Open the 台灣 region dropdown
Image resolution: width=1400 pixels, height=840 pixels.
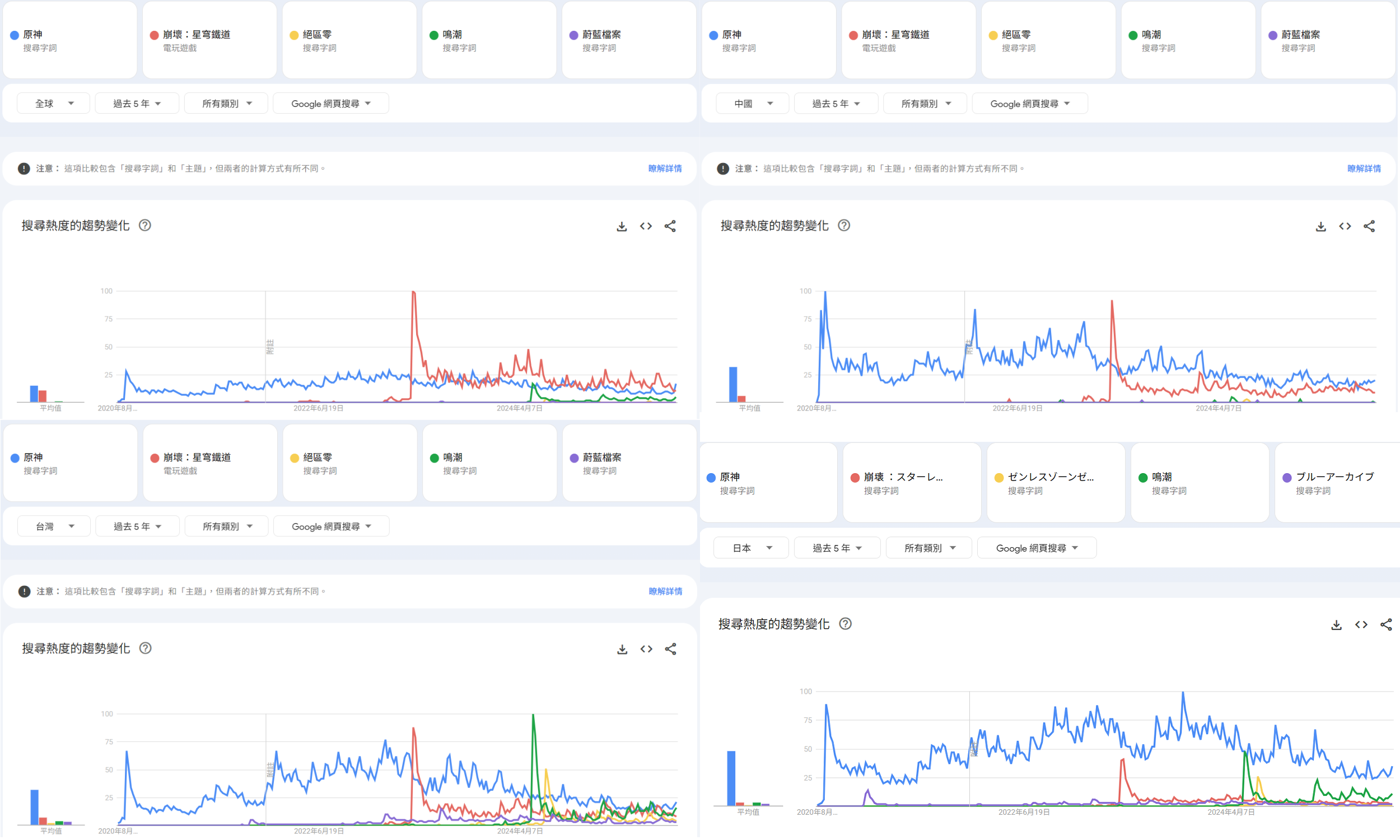click(54, 526)
